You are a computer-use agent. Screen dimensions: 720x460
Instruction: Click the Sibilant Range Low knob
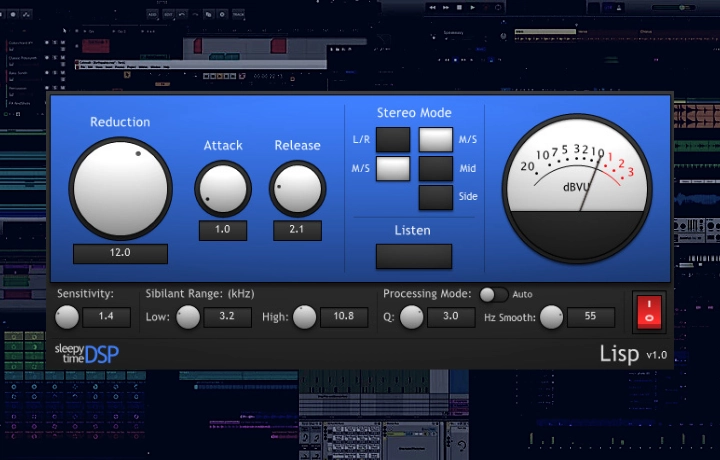coord(188,317)
